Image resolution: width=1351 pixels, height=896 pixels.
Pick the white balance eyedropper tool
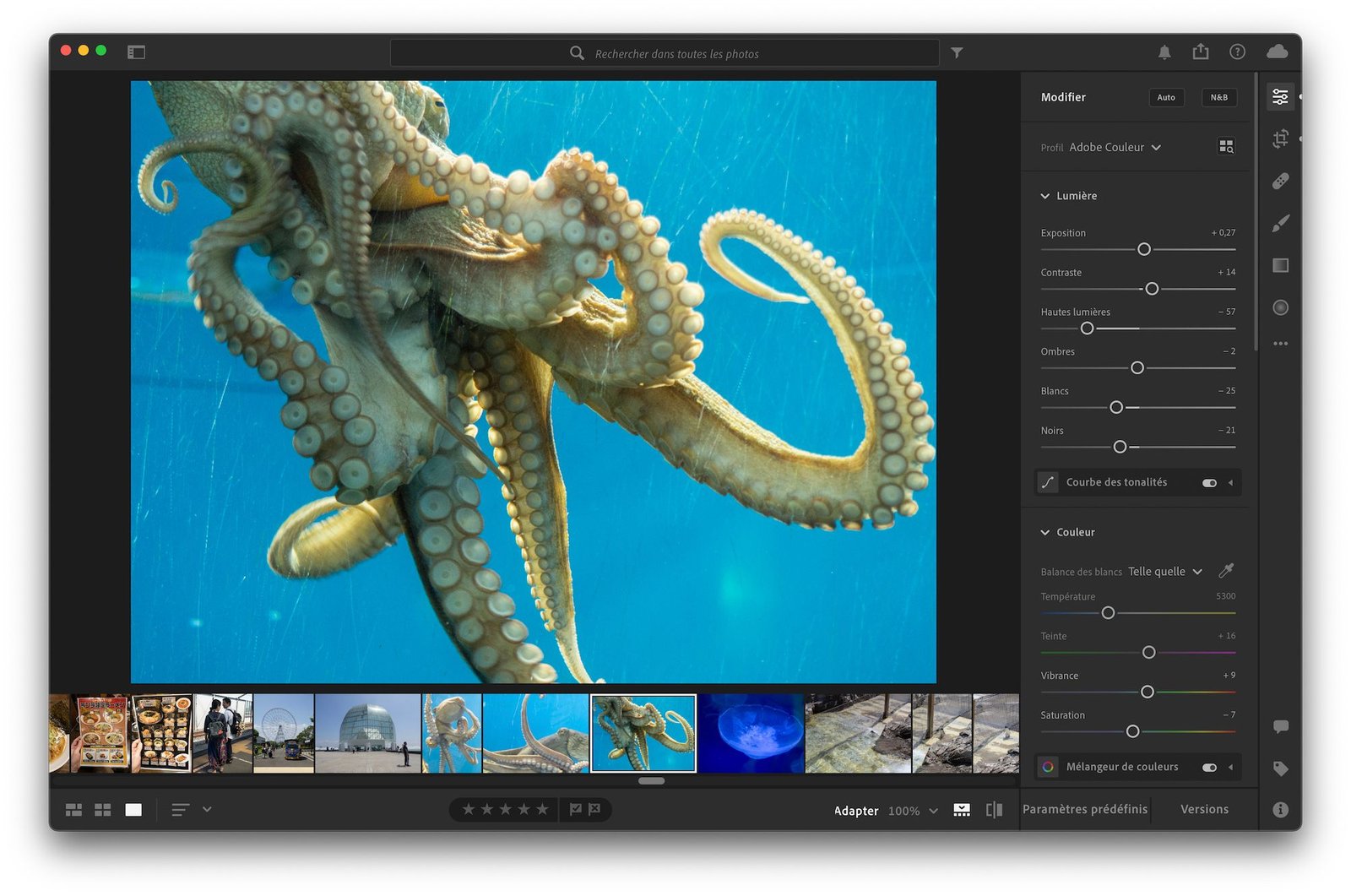pyautogui.click(x=1226, y=571)
